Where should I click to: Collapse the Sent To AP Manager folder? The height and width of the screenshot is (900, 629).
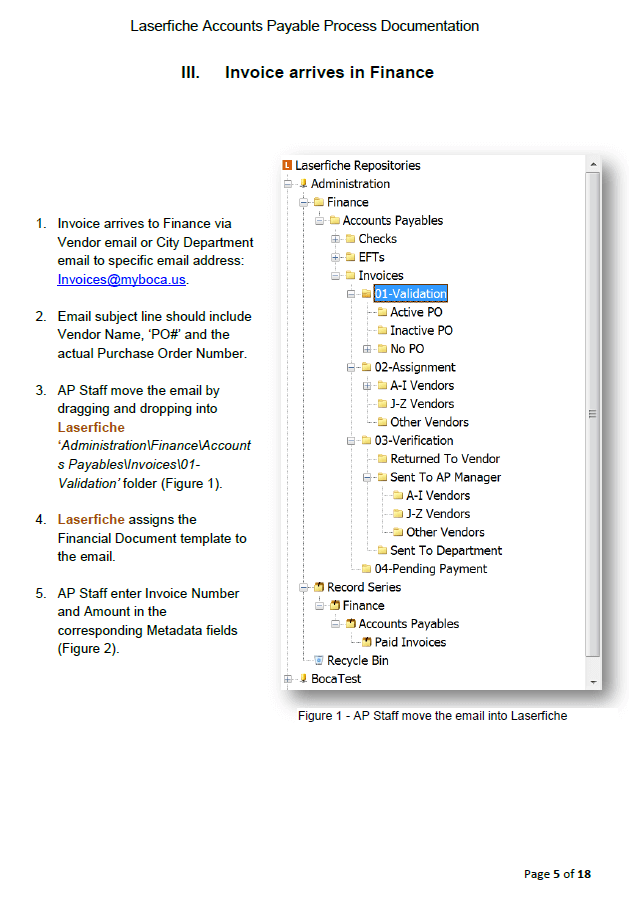pyautogui.click(x=367, y=478)
